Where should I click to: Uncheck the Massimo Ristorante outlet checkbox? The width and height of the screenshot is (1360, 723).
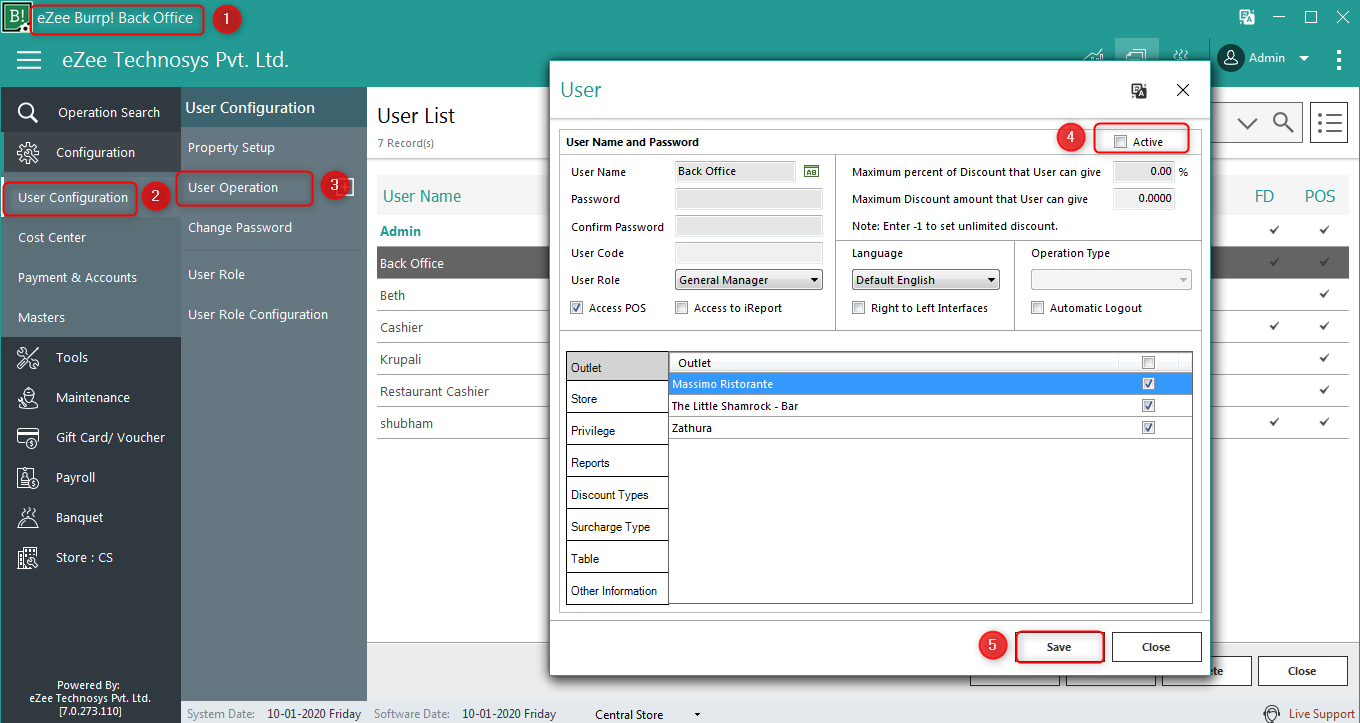(1148, 384)
